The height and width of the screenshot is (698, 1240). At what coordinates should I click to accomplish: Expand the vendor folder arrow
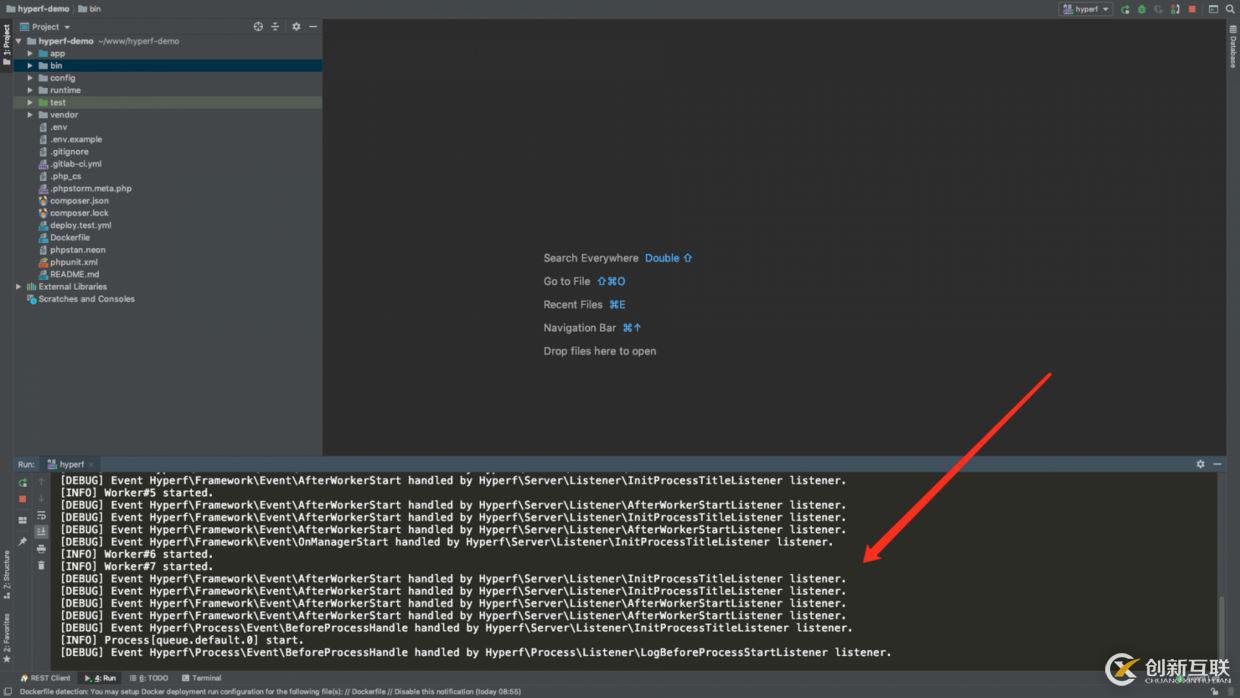(x=30, y=115)
